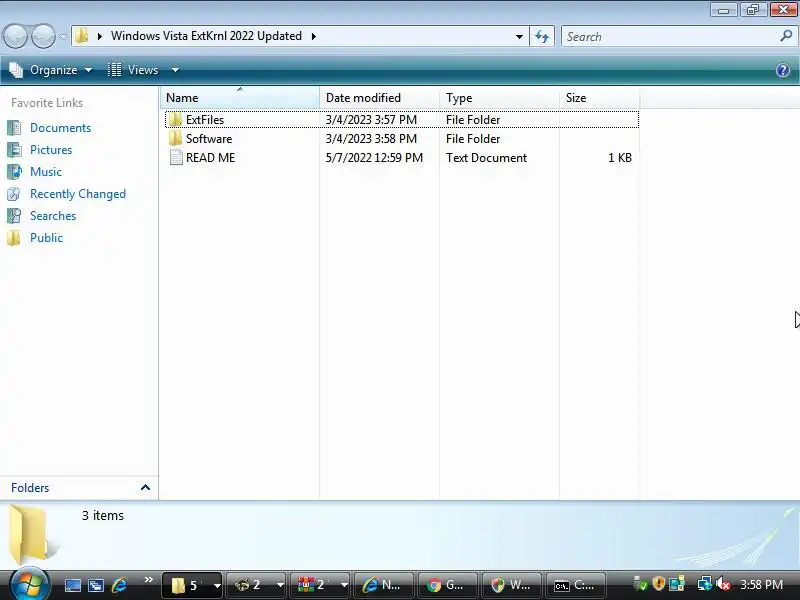Open the WinRAR taskbar group dropdown arrow

(344, 585)
